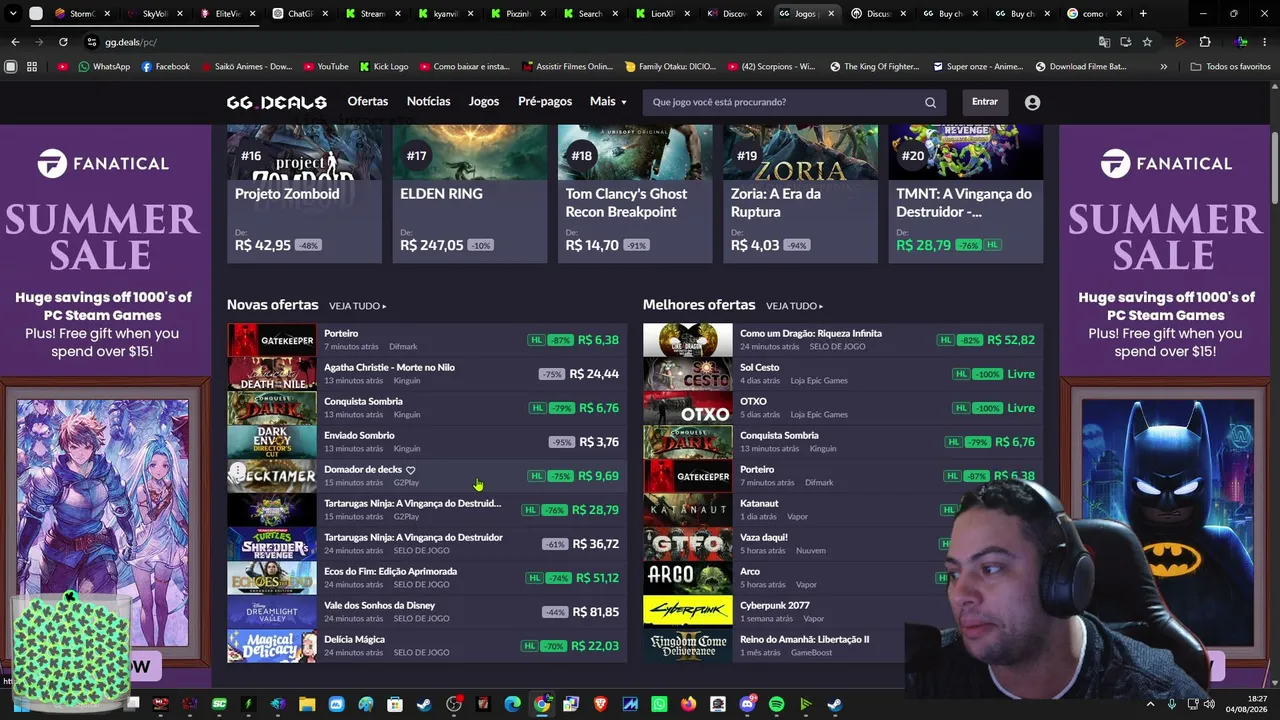
Task: Go back using the browser back arrow
Action: [15, 42]
